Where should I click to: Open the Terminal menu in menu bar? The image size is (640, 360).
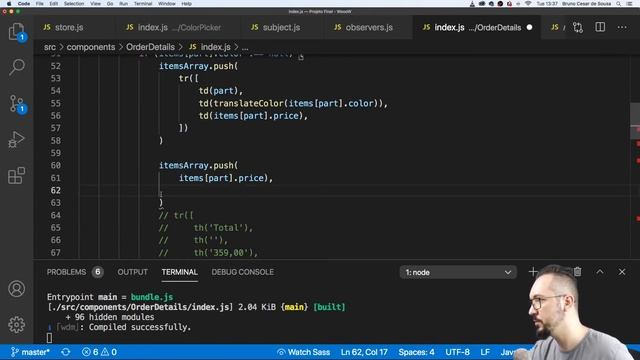point(143,3)
